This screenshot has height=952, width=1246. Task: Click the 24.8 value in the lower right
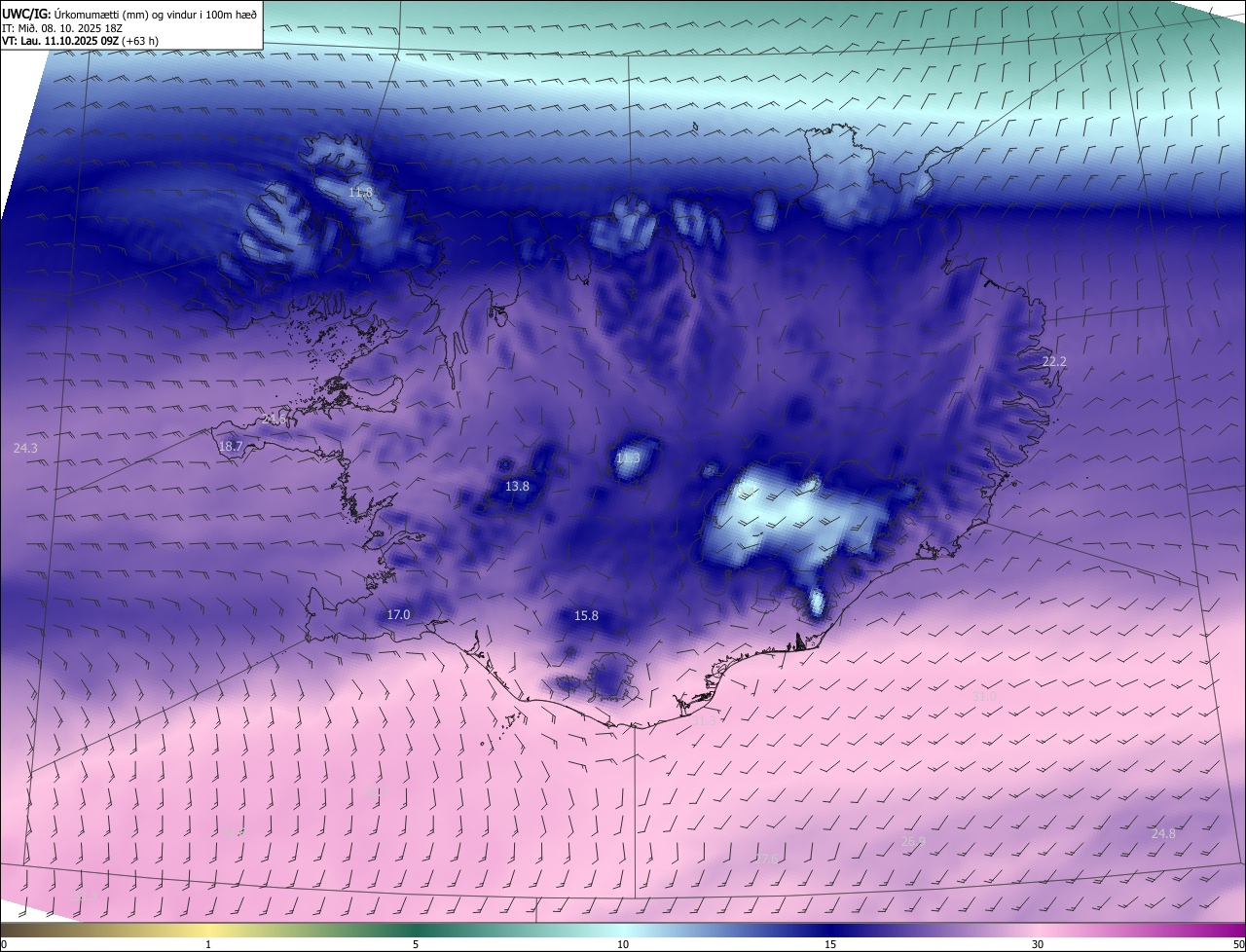(x=1163, y=833)
